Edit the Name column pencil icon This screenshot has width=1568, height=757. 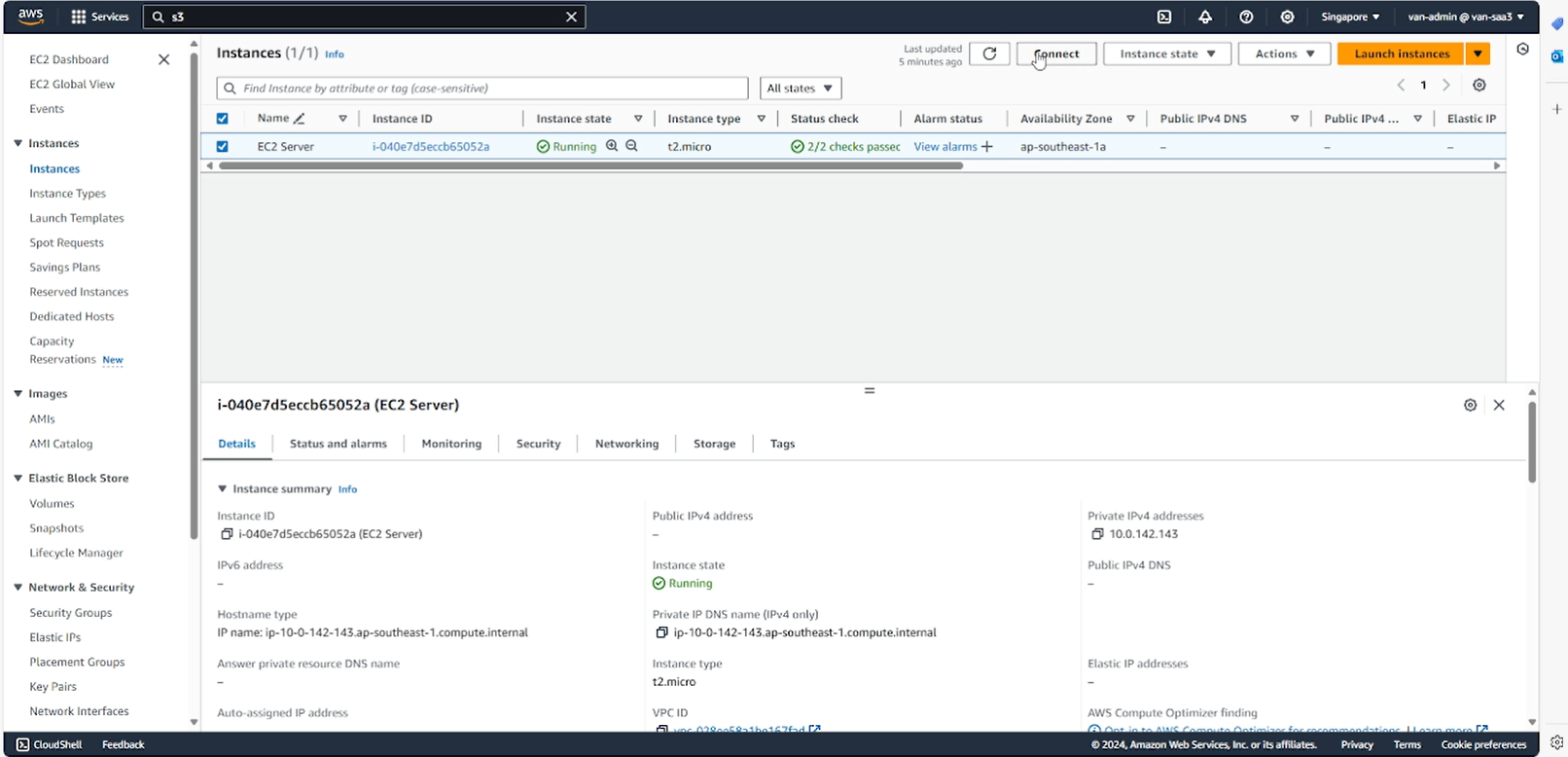click(300, 119)
